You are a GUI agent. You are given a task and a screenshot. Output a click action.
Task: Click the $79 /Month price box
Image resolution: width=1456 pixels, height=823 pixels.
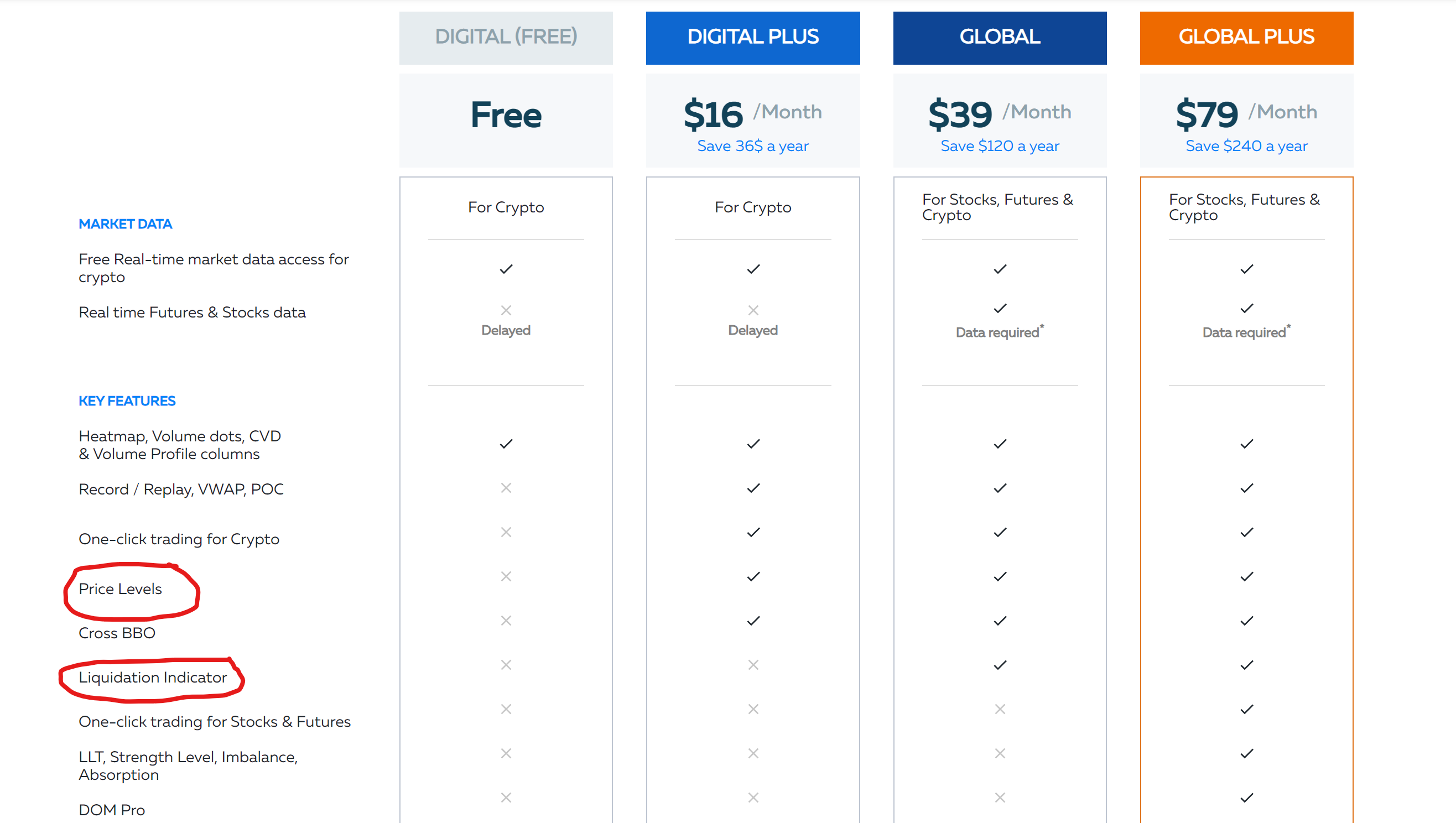(x=1246, y=121)
